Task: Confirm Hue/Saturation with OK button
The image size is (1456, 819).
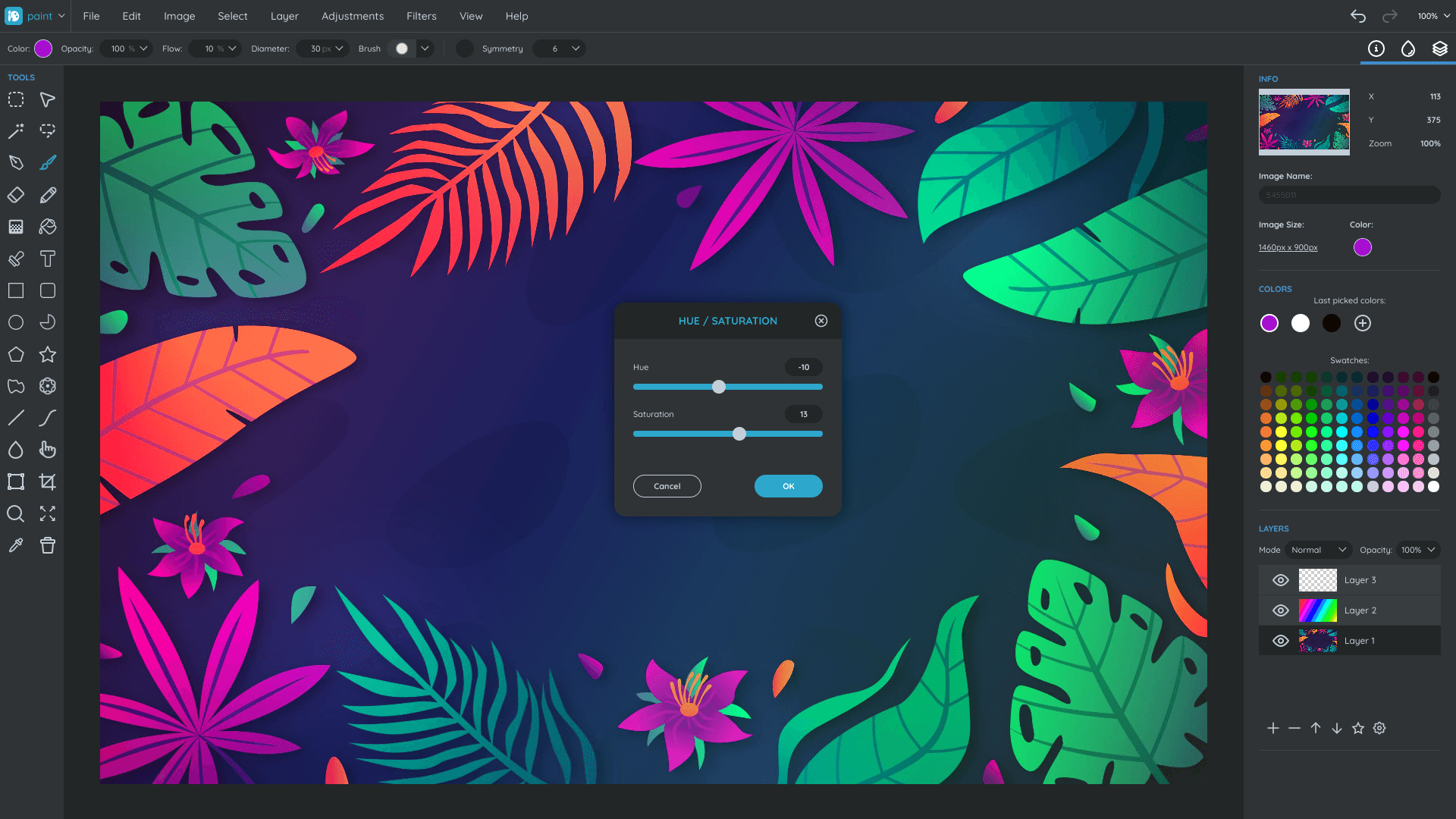Action: 788,486
